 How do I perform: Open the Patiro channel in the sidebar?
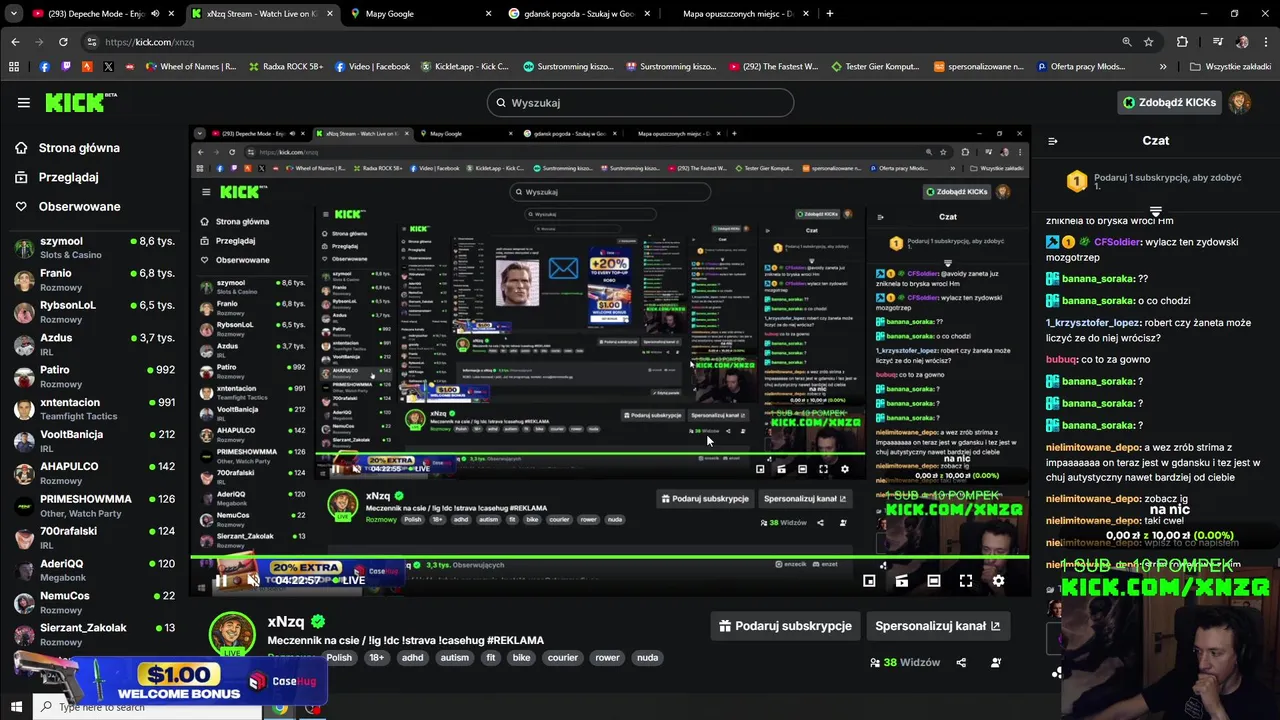point(95,376)
